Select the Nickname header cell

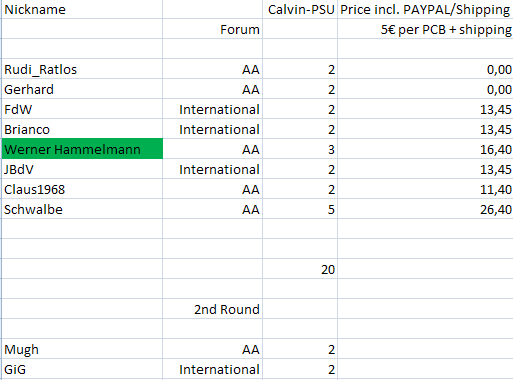click(x=82, y=9)
